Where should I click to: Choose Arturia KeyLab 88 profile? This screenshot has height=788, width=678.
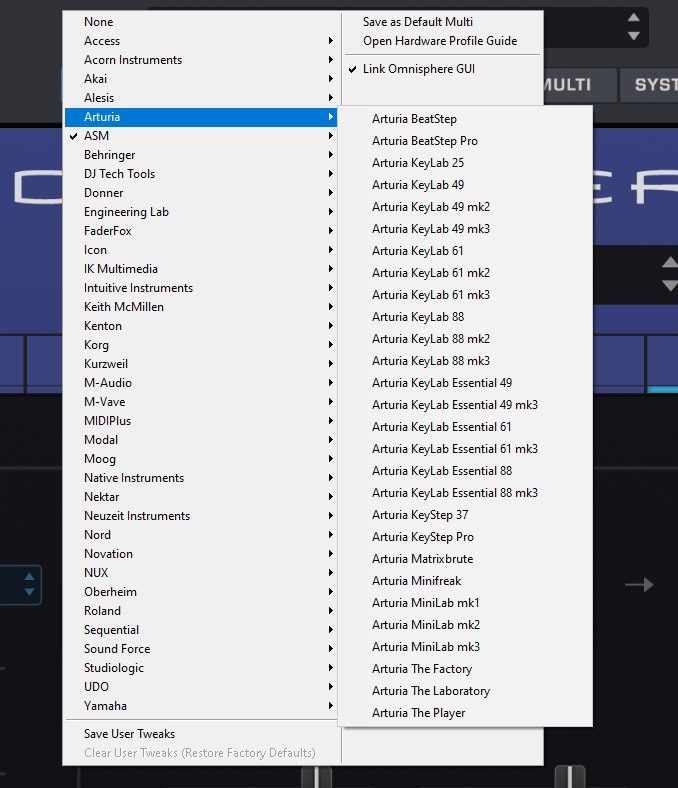click(x=465, y=317)
